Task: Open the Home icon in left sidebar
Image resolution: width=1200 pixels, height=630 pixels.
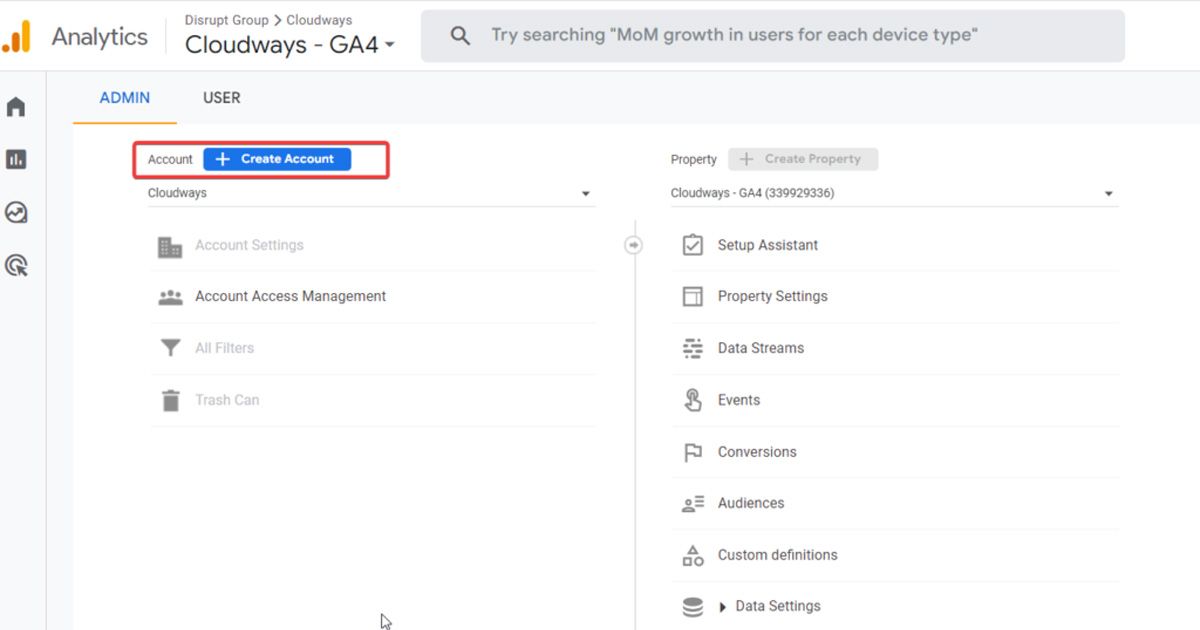Action: 16,107
